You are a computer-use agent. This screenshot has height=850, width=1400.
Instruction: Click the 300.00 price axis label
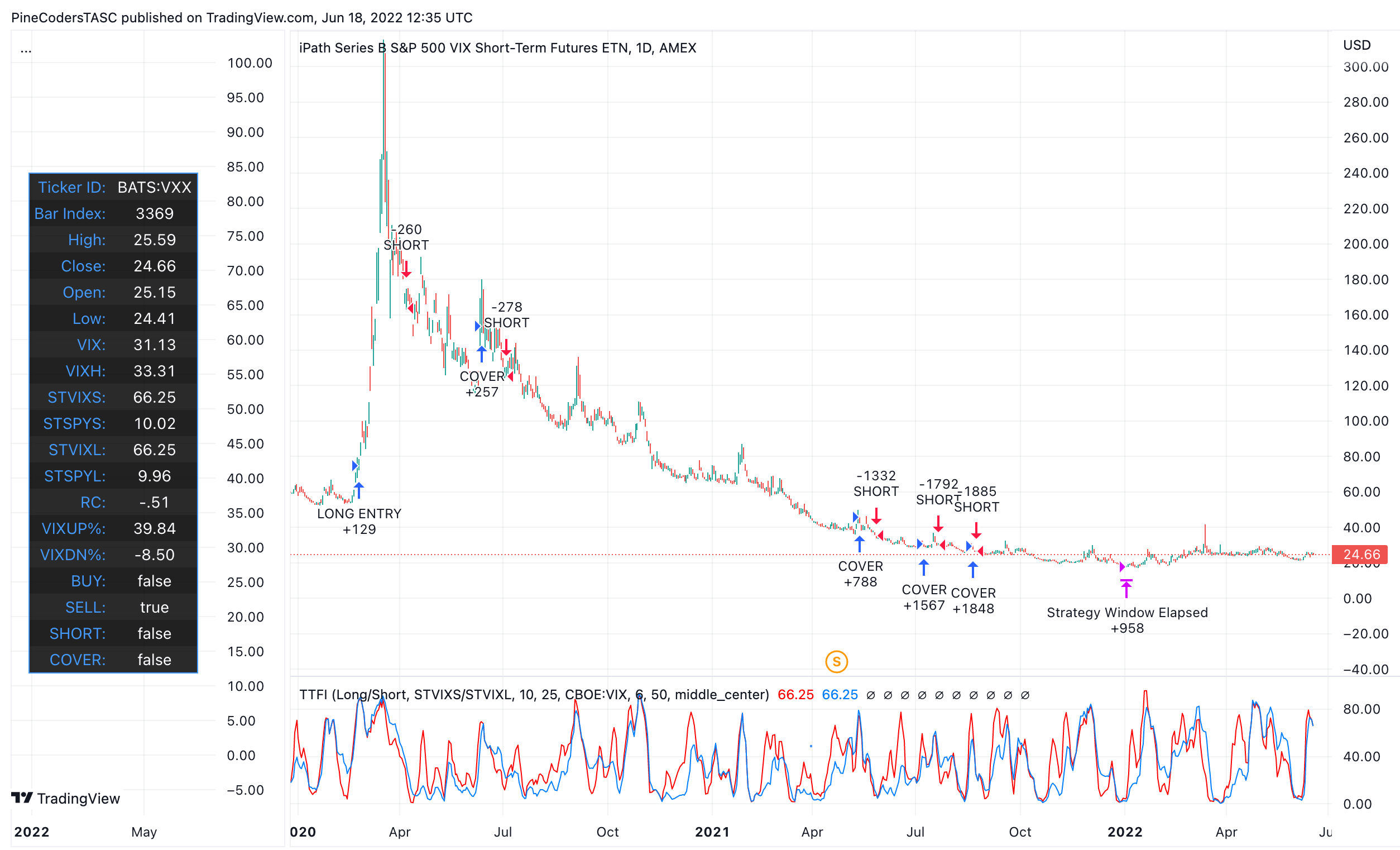[x=1365, y=66]
